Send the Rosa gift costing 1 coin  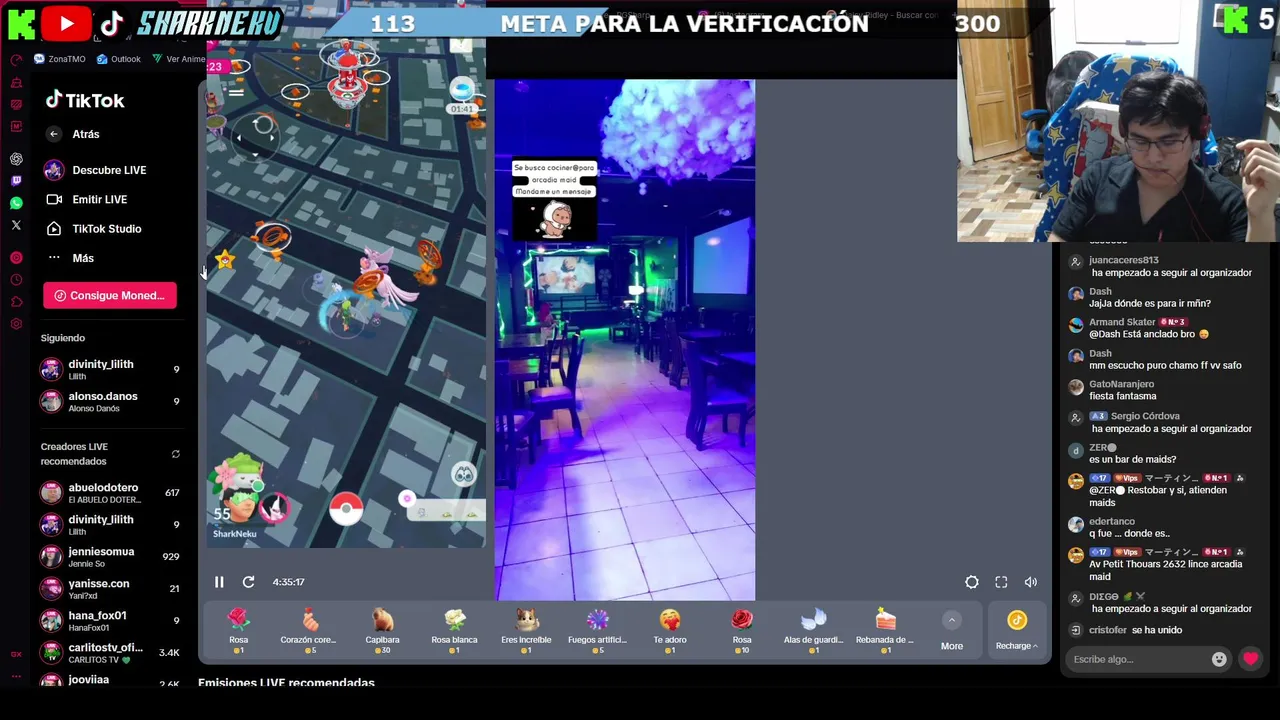(x=238, y=631)
